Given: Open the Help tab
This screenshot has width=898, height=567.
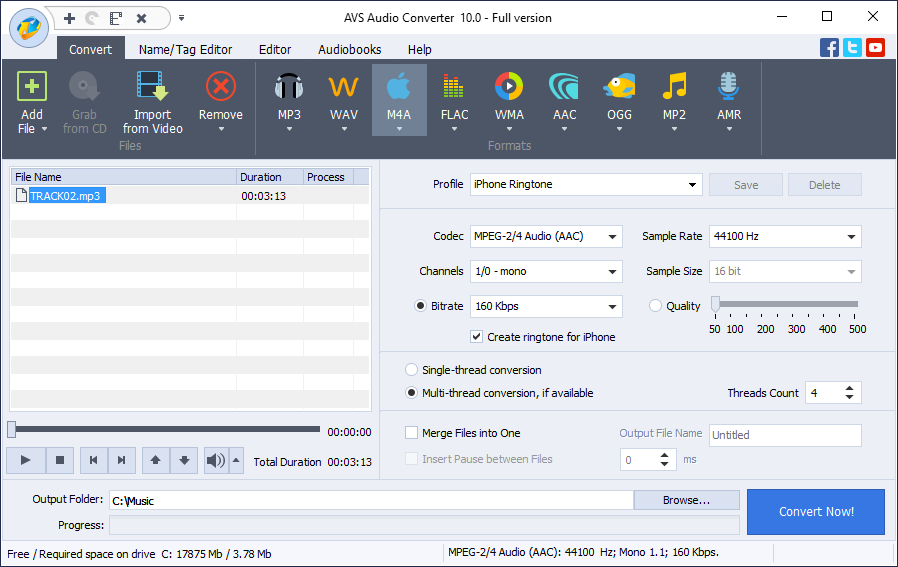Looking at the screenshot, I should 419,50.
